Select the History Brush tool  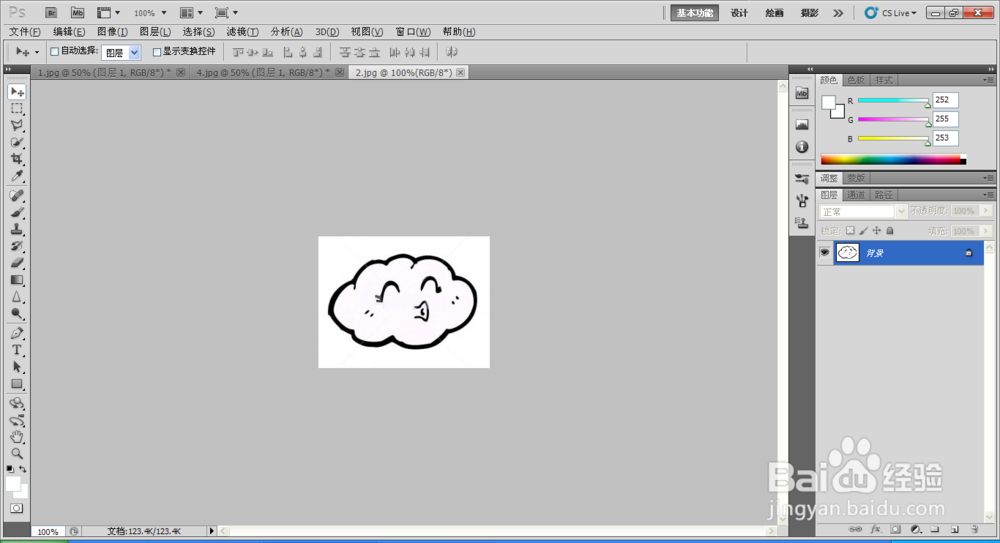17,246
